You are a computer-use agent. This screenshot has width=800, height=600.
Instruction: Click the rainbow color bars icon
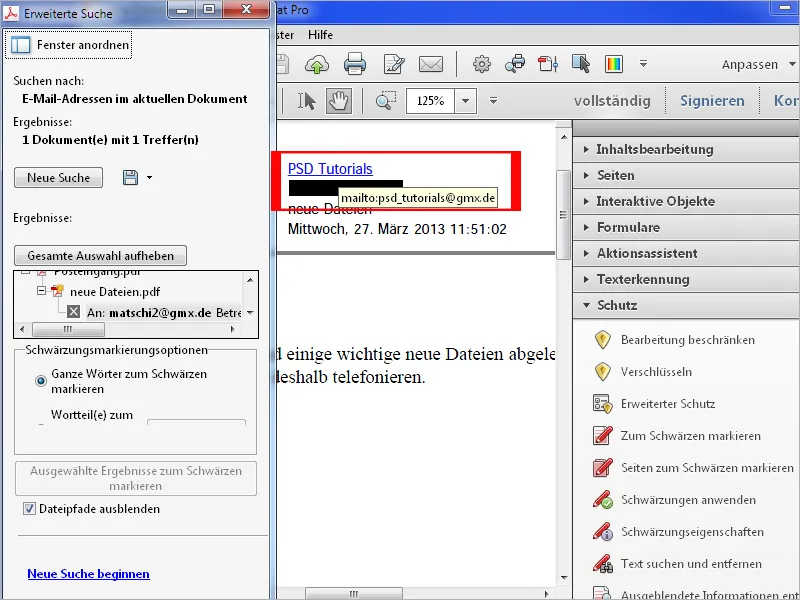(614, 64)
